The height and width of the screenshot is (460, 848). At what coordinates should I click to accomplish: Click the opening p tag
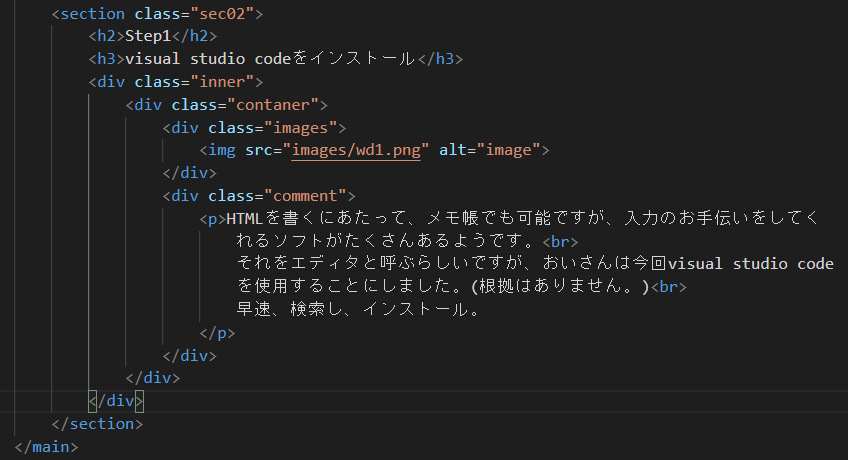213,219
